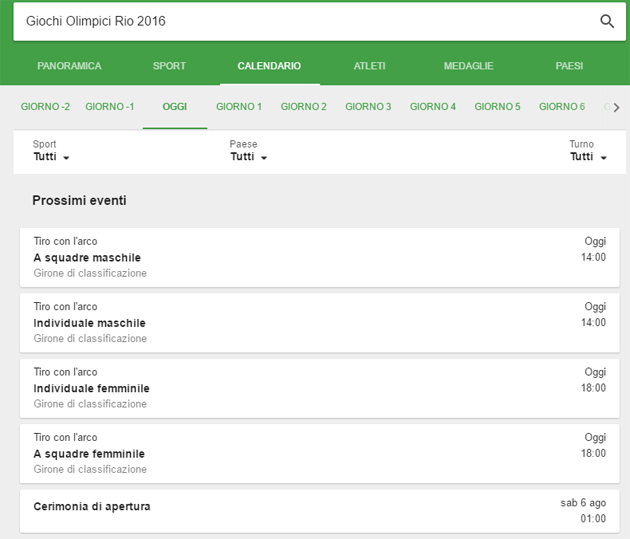Open the Paesi tab
630x539 pixels.
569,66
